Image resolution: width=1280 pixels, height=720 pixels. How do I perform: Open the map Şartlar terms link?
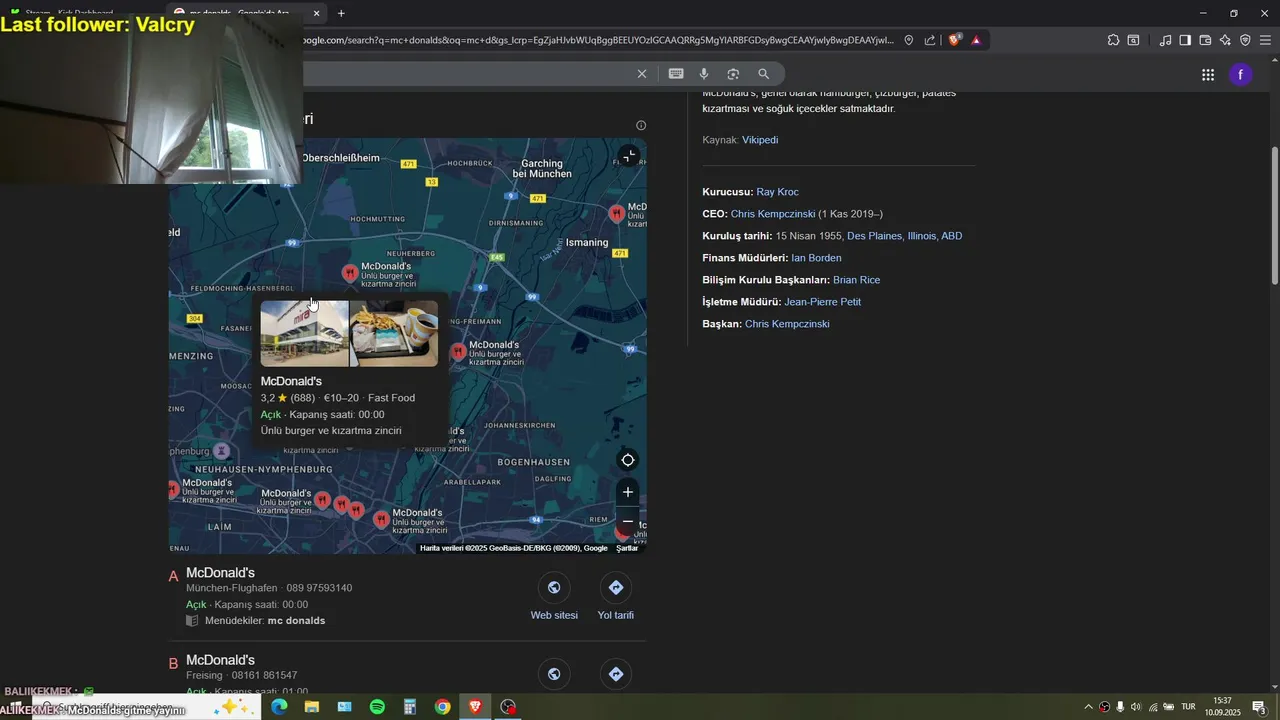coord(627,548)
